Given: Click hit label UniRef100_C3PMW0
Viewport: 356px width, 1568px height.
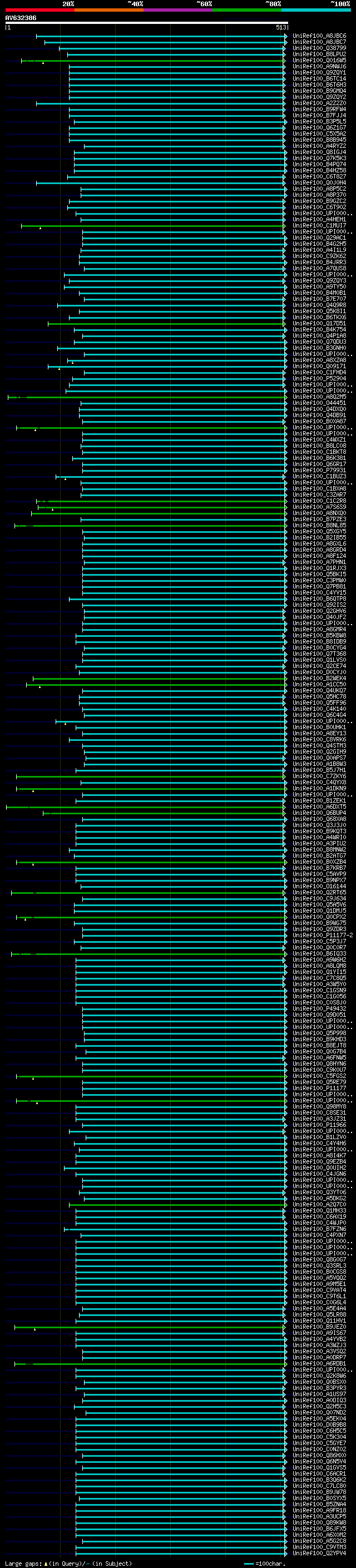Looking at the screenshot, I should coord(319,581).
